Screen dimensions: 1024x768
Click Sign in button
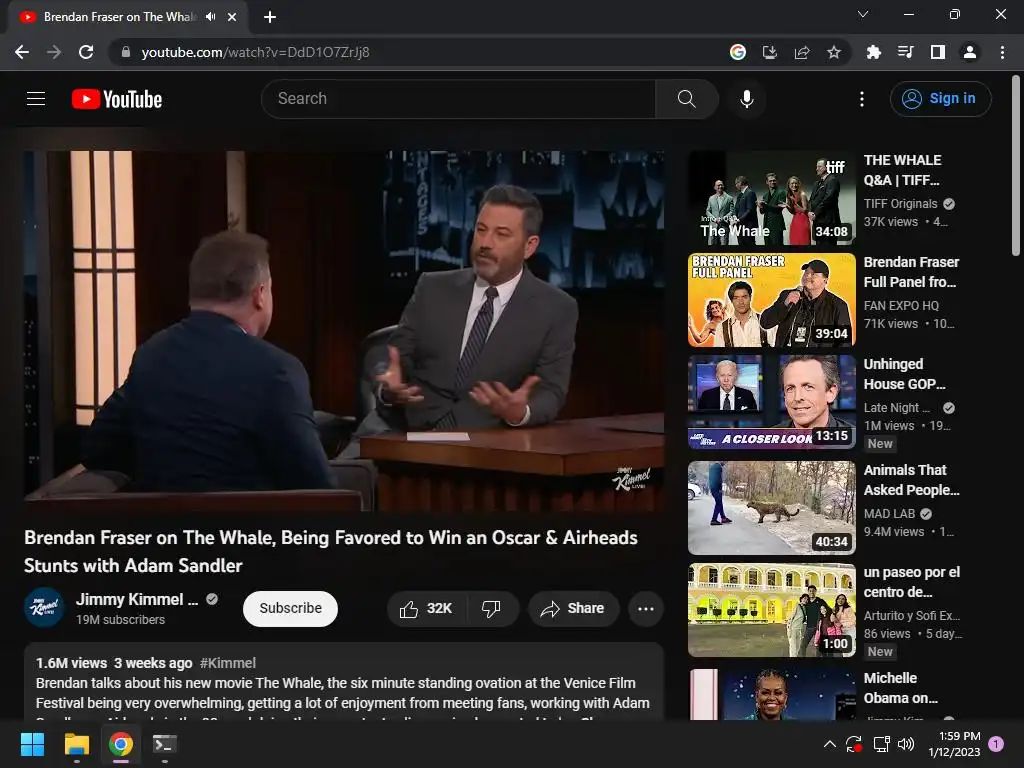tap(940, 99)
